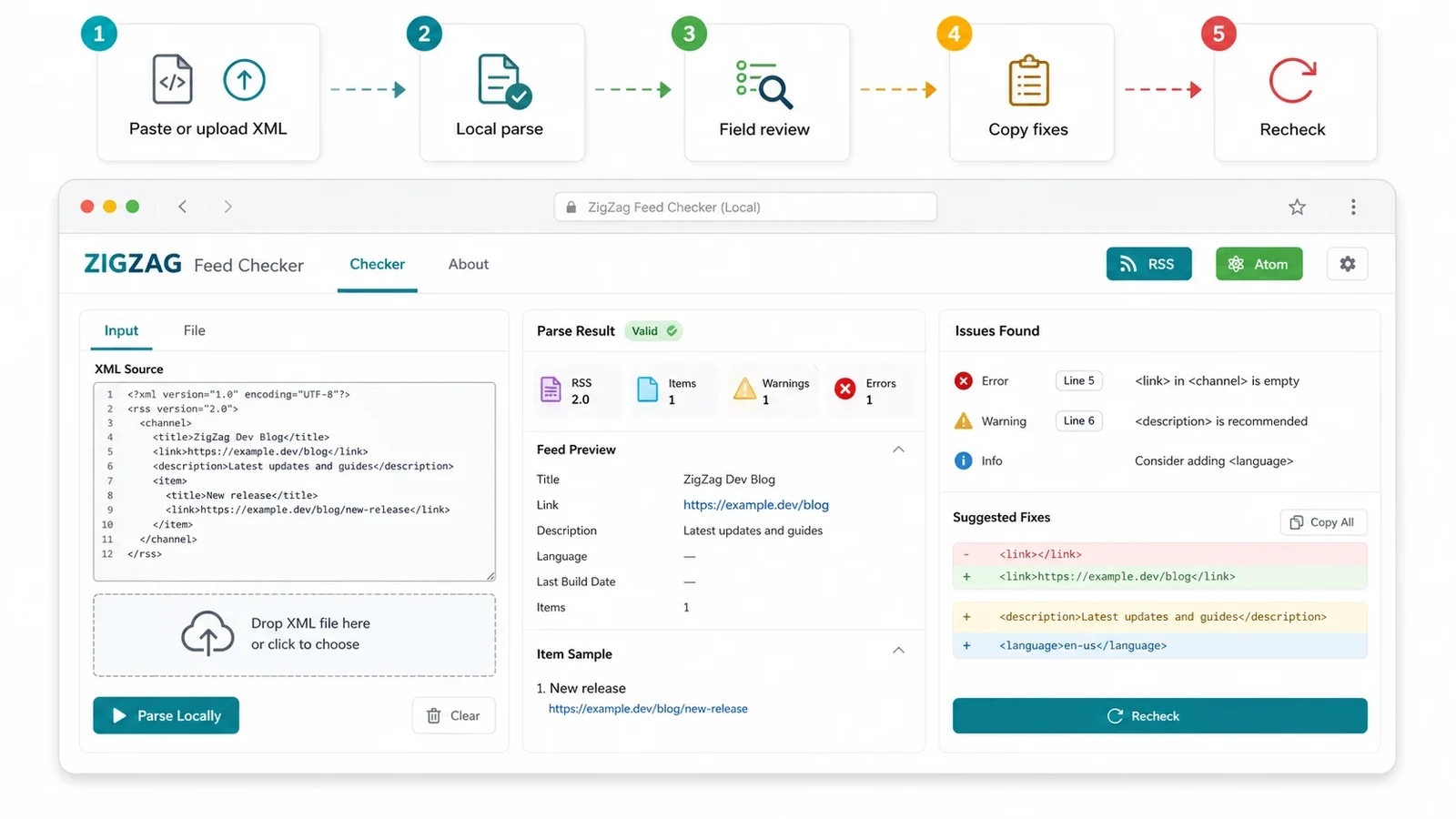The width and height of the screenshot is (1456, 819).
Task: Click the Items file icon in Parse Result
Action: coord(647,389)
